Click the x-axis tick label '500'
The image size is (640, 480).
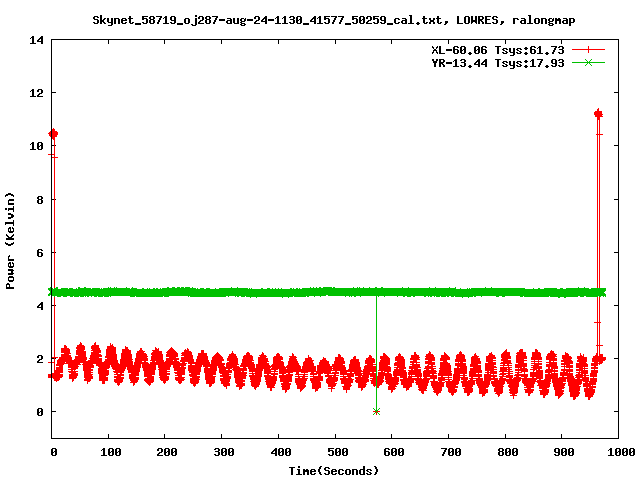pyautogui.click(x=338, y=452)
